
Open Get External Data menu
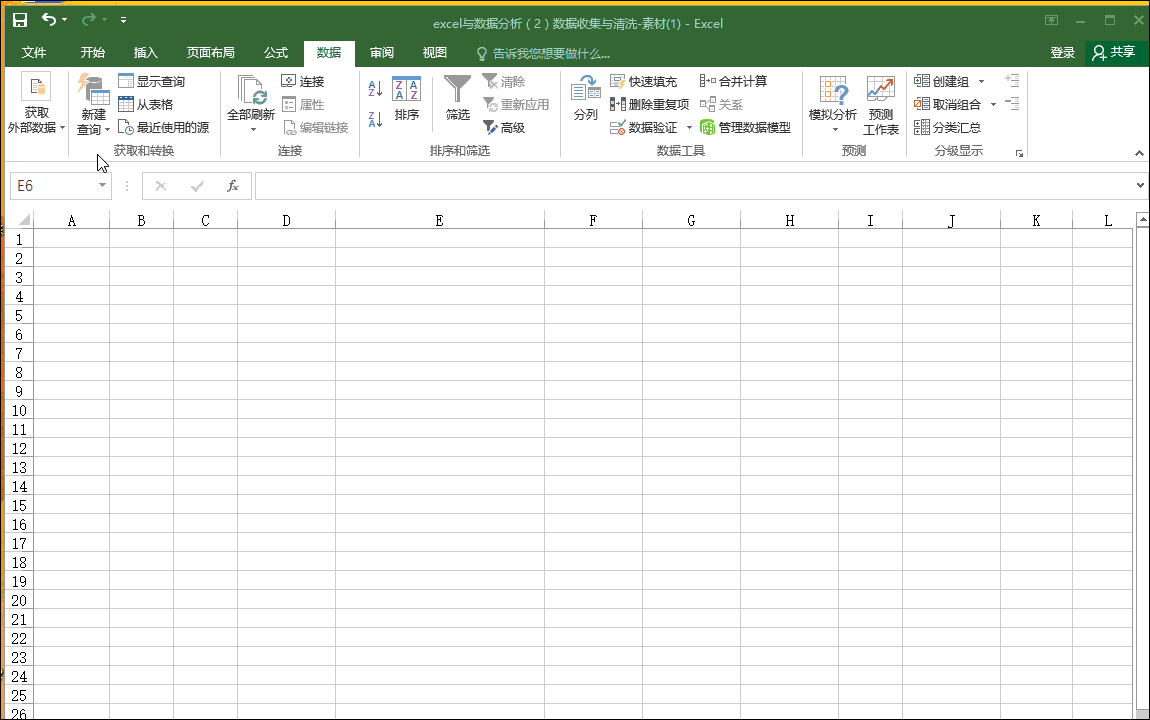[37, 104]
